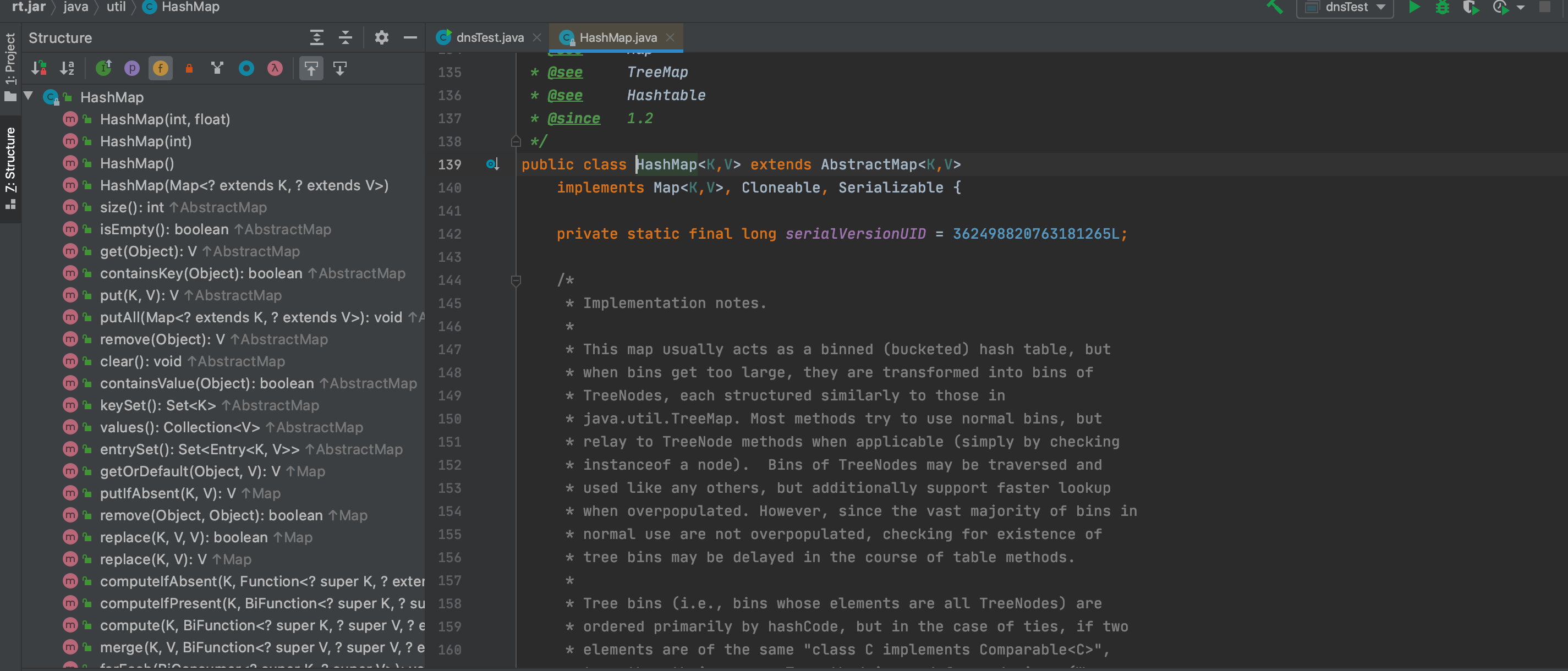1568x671 pixels.
Task: Click the Build project hammer icon
Action: (1274, 7)
